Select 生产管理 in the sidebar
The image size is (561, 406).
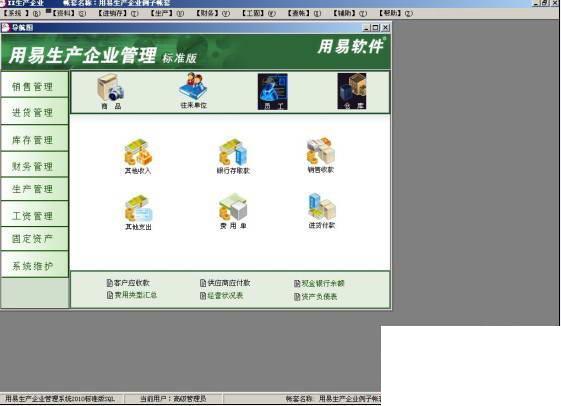coord(34,189)
